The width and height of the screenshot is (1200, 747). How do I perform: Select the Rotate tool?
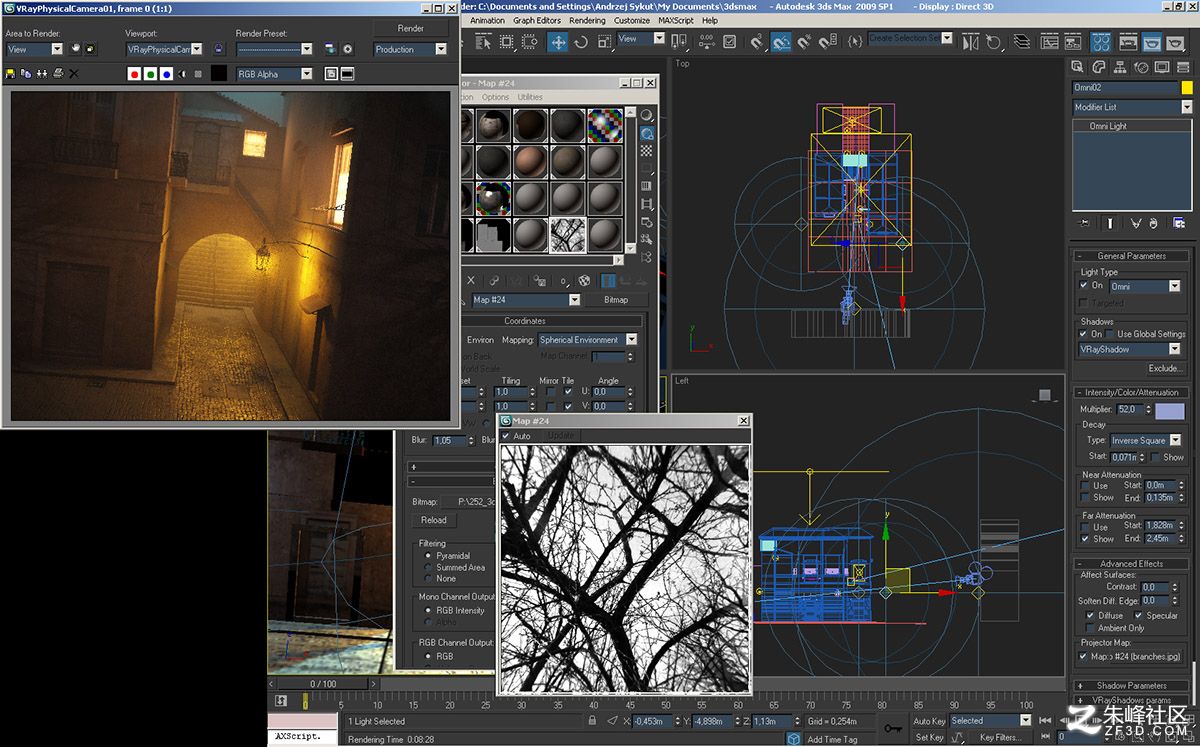(x=580, y=42)
